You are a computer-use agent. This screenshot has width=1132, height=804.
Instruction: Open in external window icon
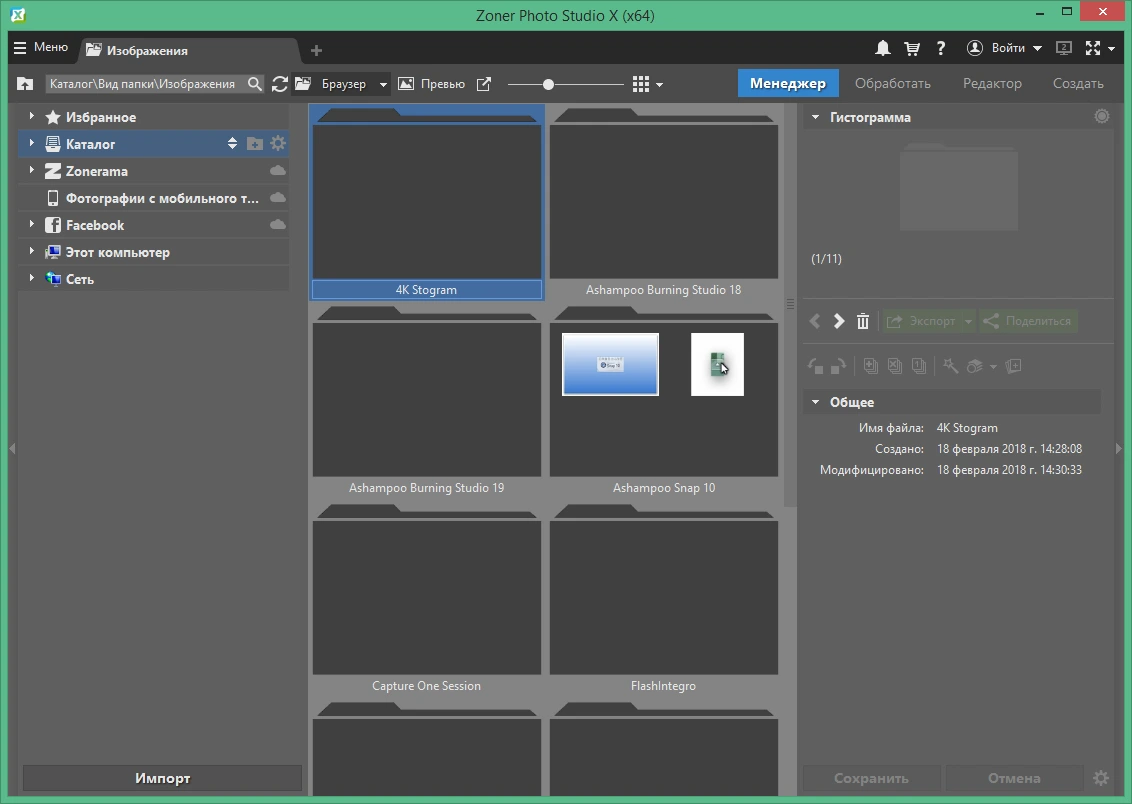click(x=484, y=84)
